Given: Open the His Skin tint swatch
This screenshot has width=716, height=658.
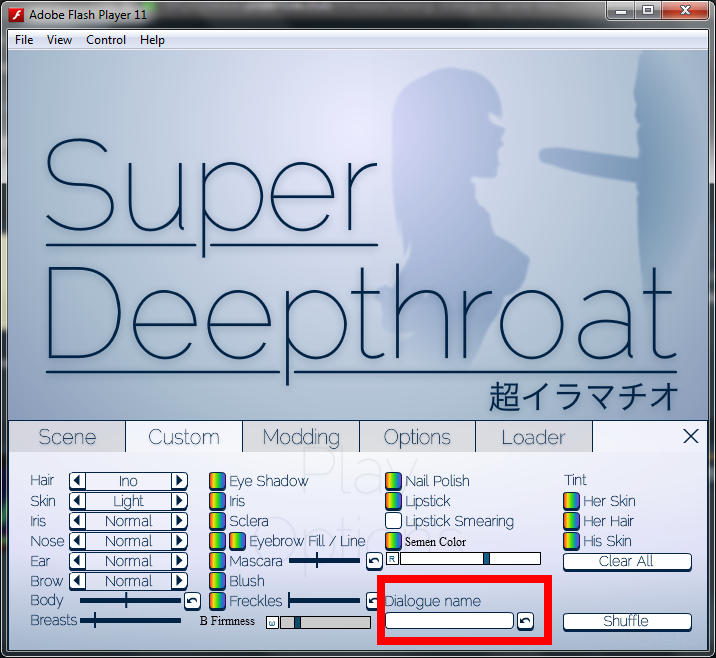Looking at the screenshot, I should point(571,541).
